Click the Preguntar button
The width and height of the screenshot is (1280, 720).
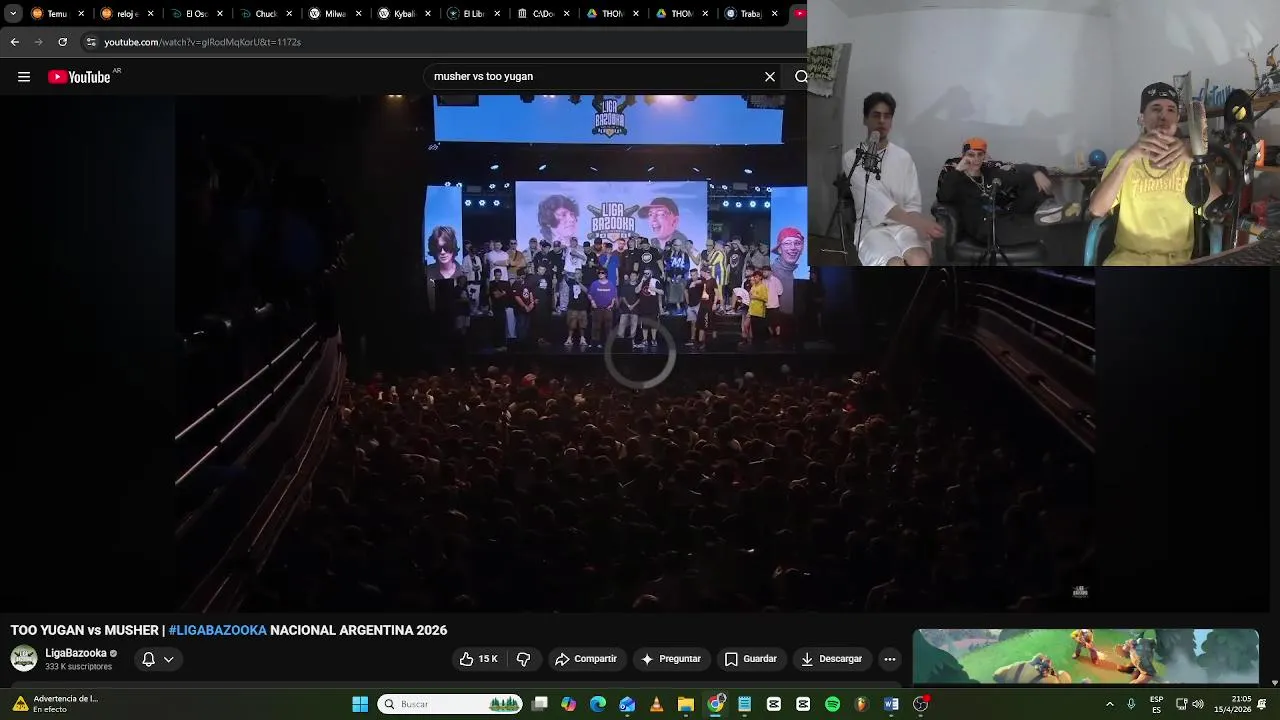tap(671, 659)
